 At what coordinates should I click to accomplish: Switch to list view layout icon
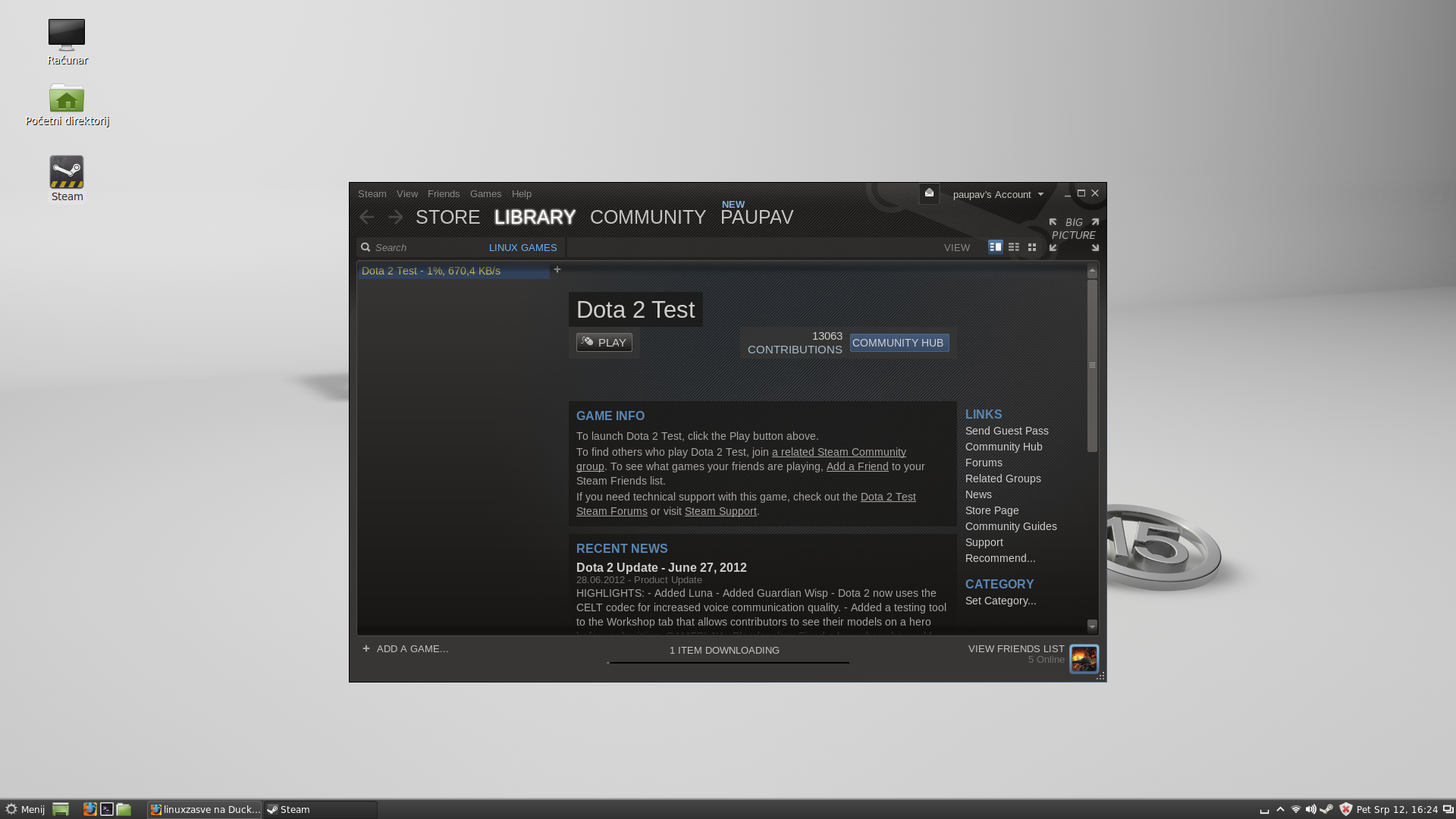pos(1014,247)
